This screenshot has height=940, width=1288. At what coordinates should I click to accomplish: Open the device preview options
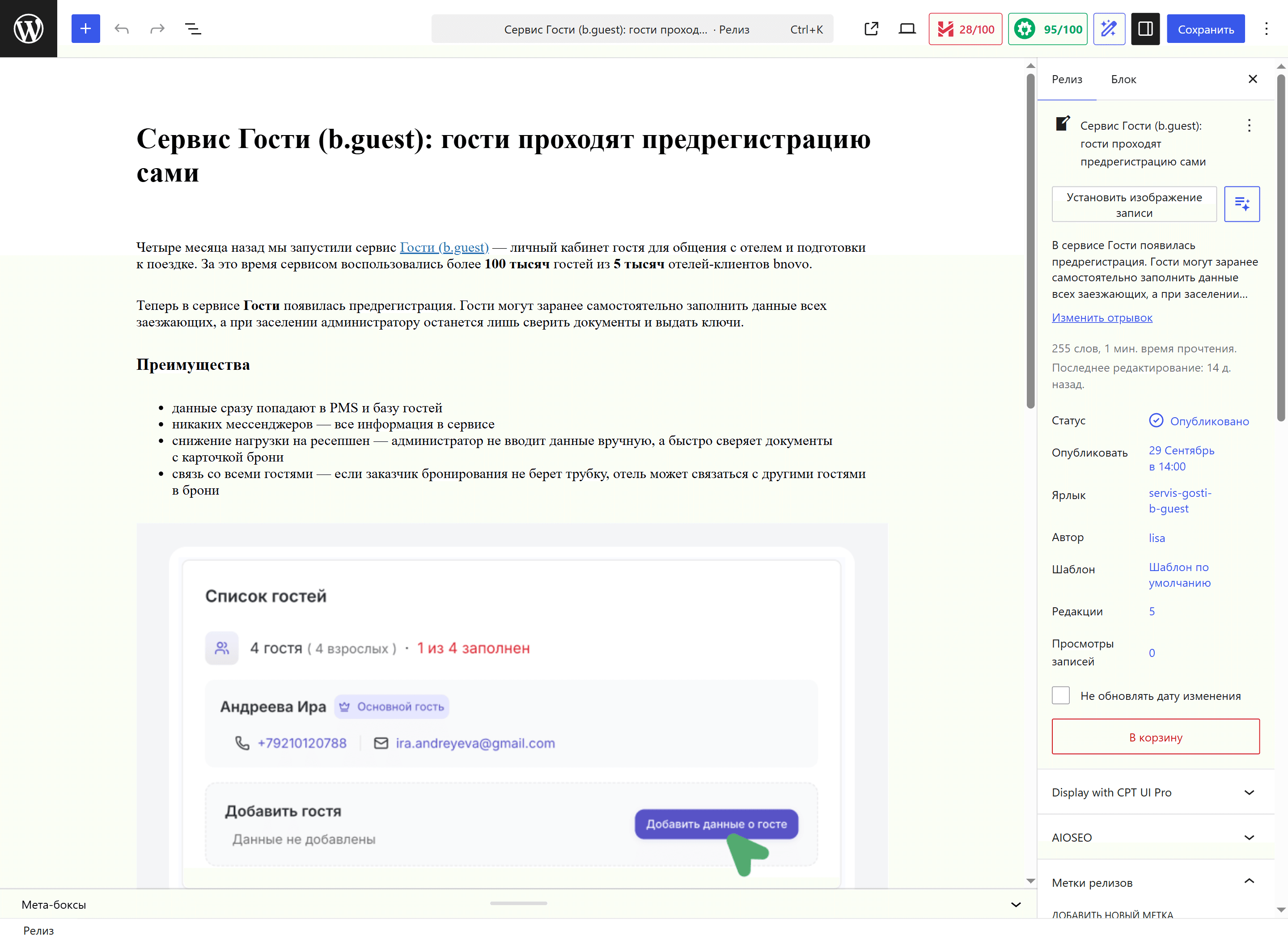tap(907, 29)
